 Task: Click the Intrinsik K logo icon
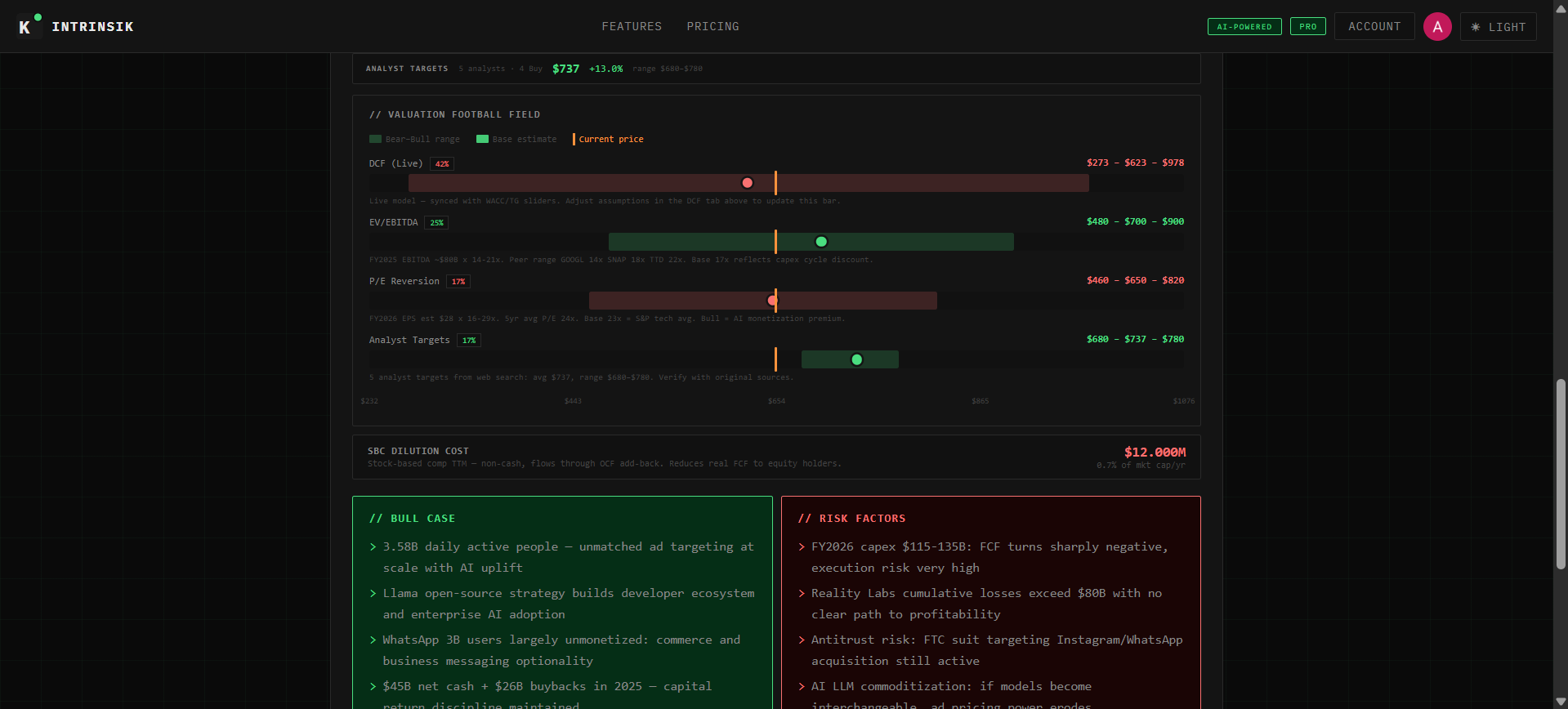[29, 26]
